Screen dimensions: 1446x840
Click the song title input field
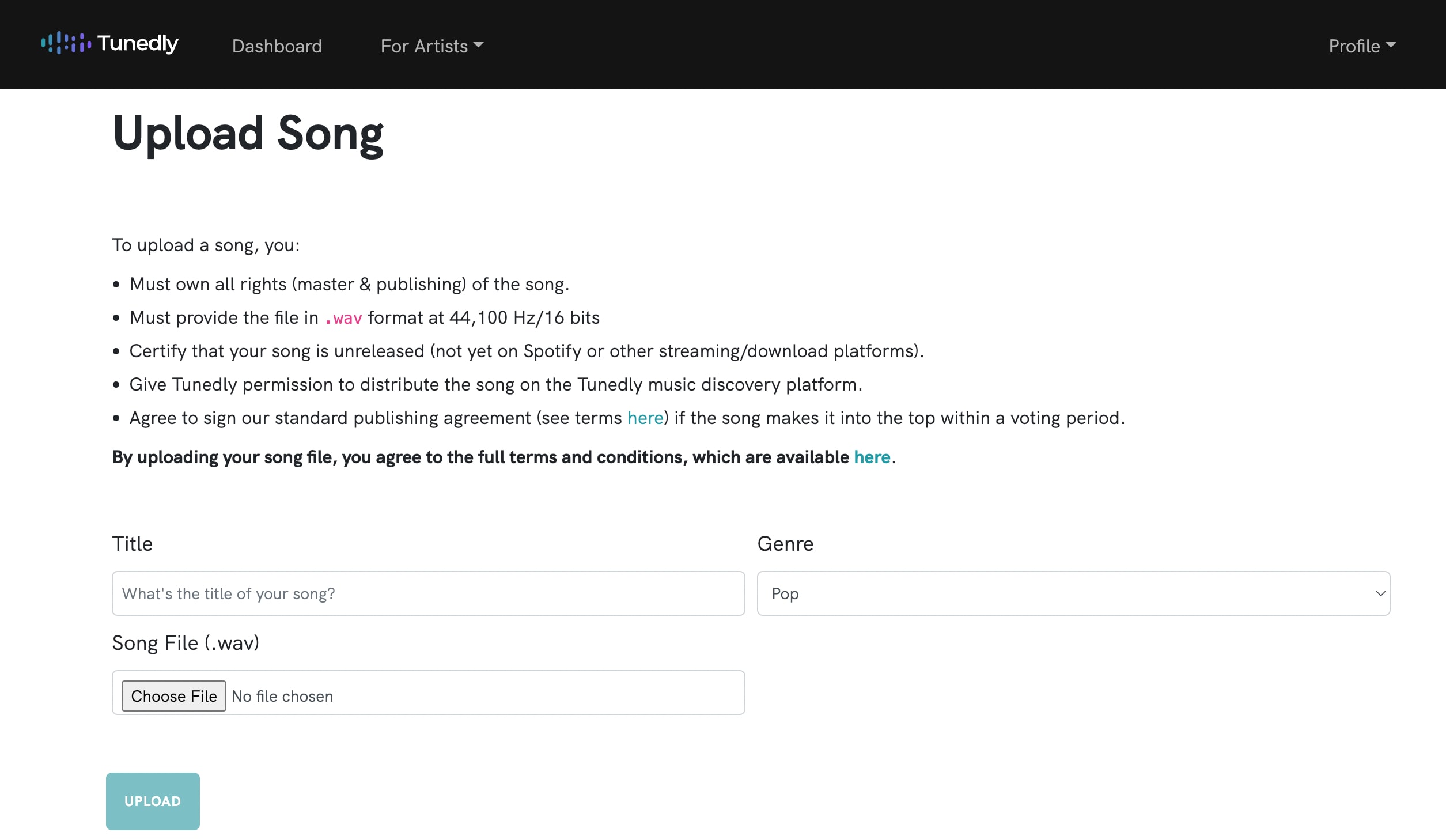[x=428, y=593]
